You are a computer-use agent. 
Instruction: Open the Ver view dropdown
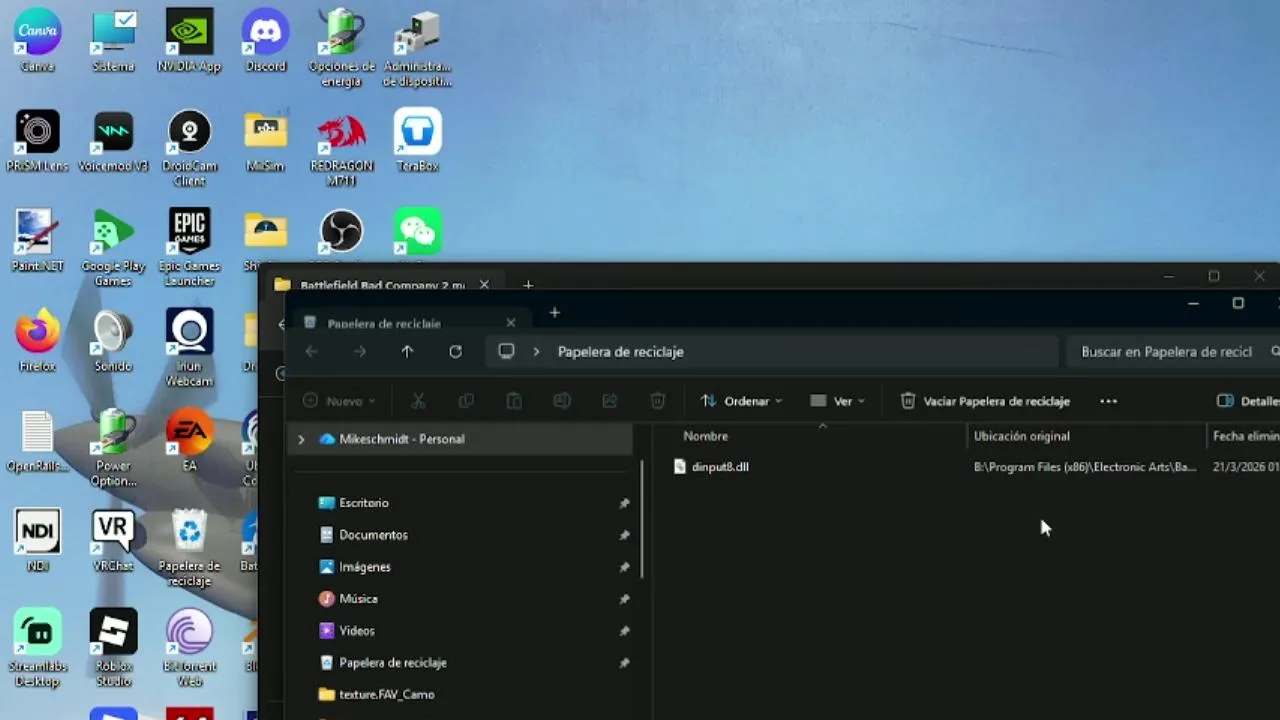coord(837,401)
